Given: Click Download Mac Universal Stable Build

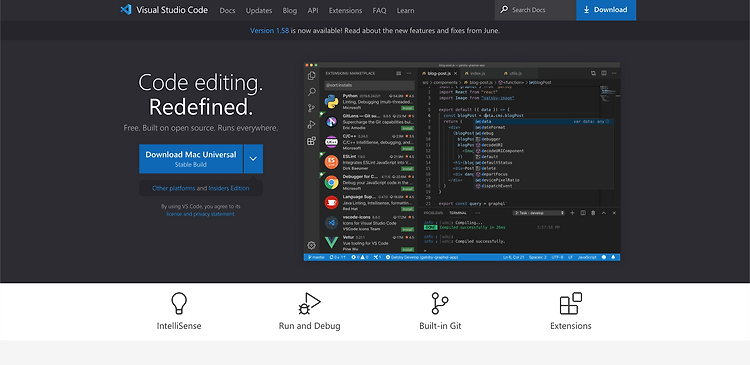Looking at the screenshot, I should click(x=191, y=158).
